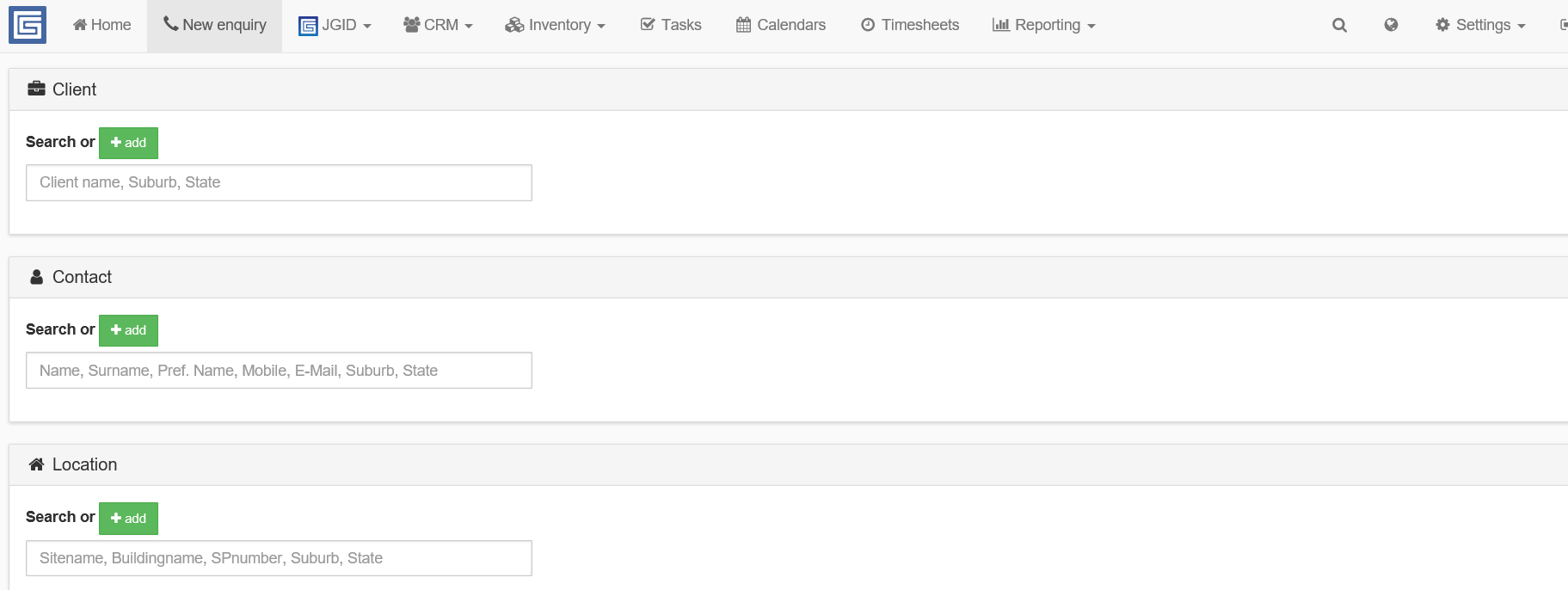Focus the Location sitename search field
1568x590 pixels.
[x=279, y=558]
